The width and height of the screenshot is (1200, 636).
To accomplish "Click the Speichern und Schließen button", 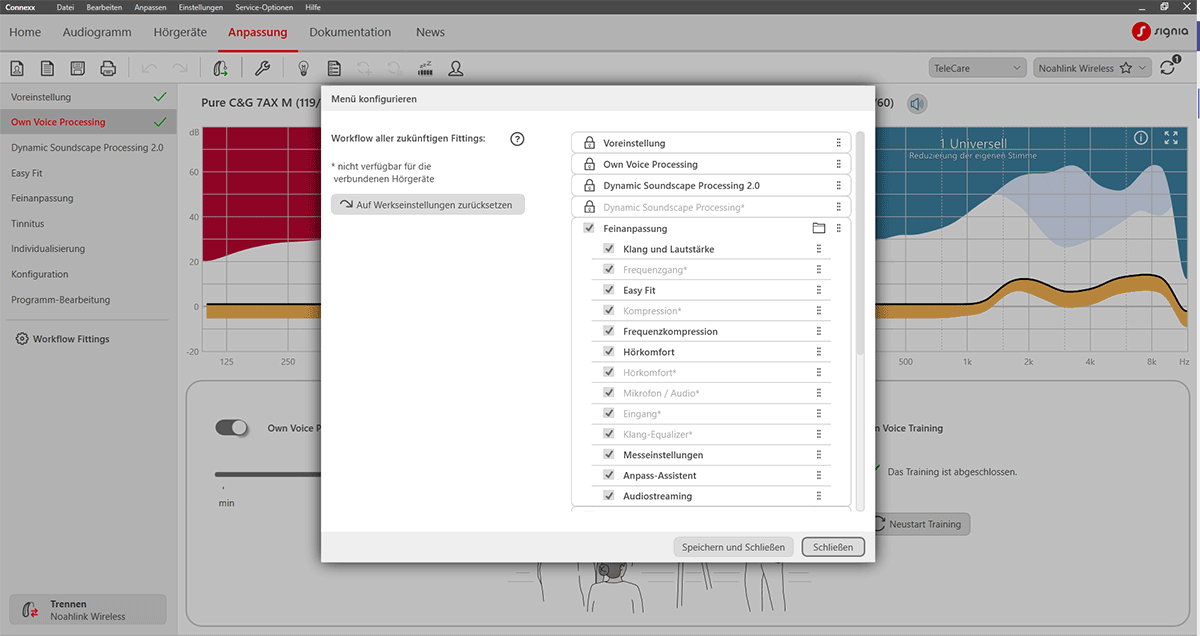I will tap(733, 546).
